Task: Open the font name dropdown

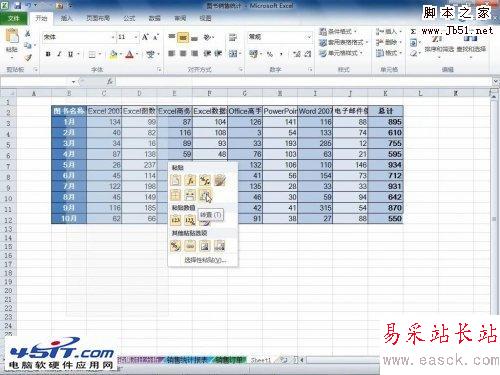Action: coord(113,37)
